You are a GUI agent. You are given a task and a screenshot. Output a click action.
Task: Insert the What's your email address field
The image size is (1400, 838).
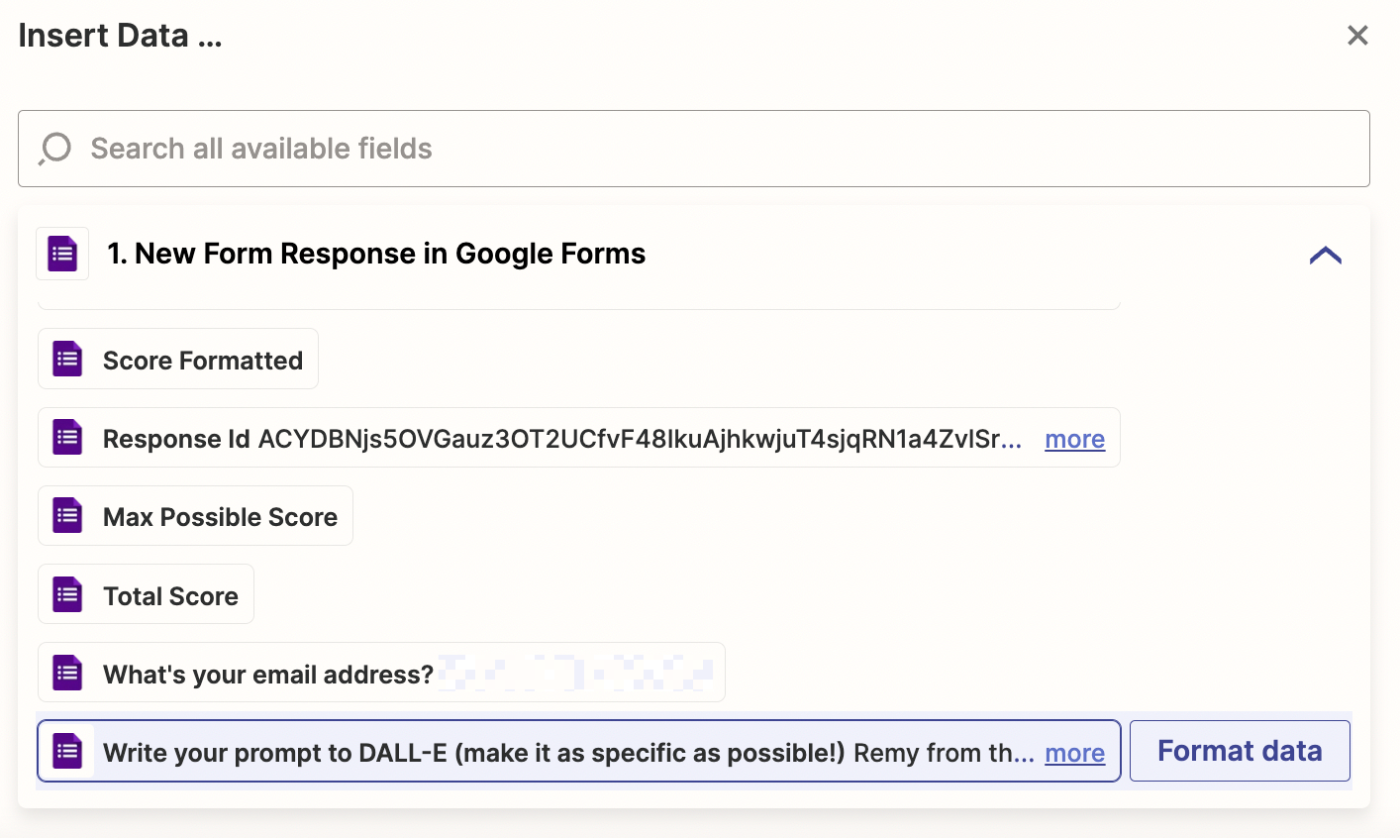268,674
